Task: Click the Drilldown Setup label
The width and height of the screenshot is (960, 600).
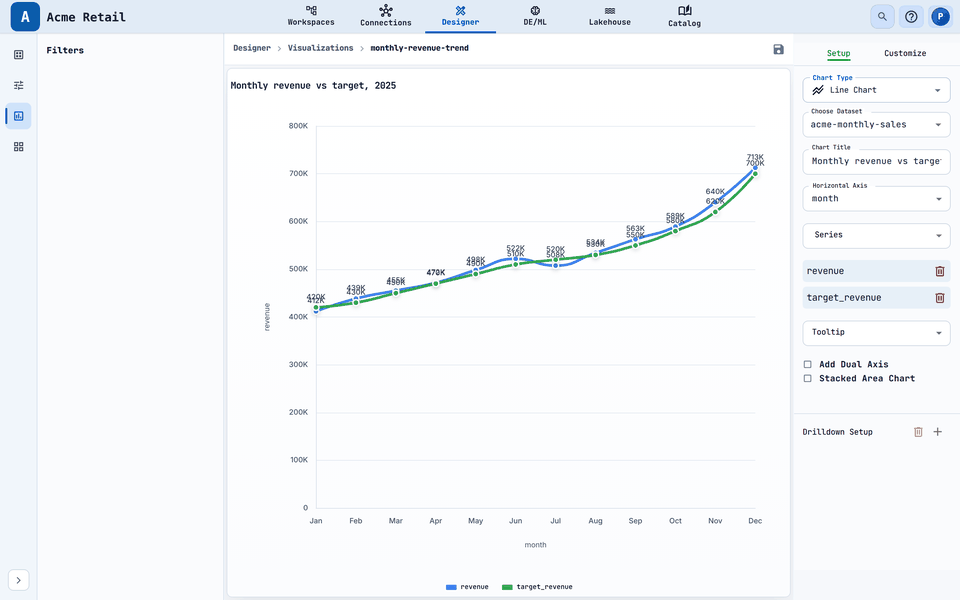Action: (838, 432)
